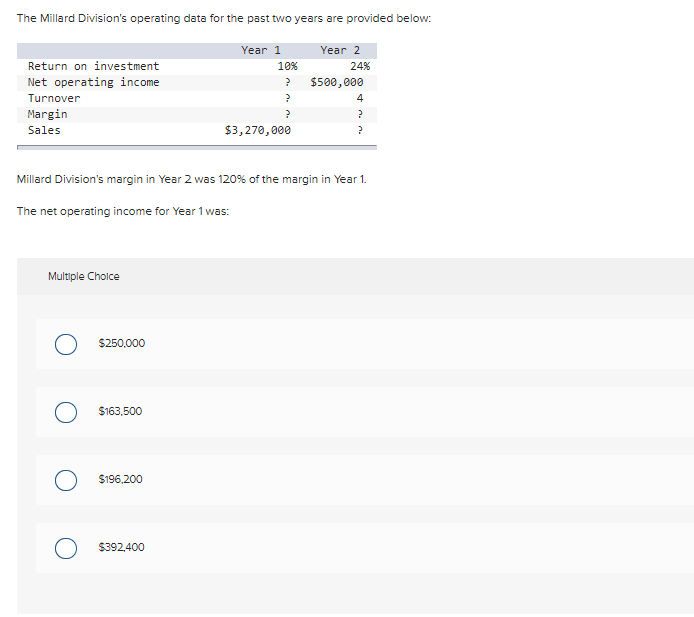This screenshot has height=617, width=694.
Task: Click the Turnover row label
Action: (54, 98)
